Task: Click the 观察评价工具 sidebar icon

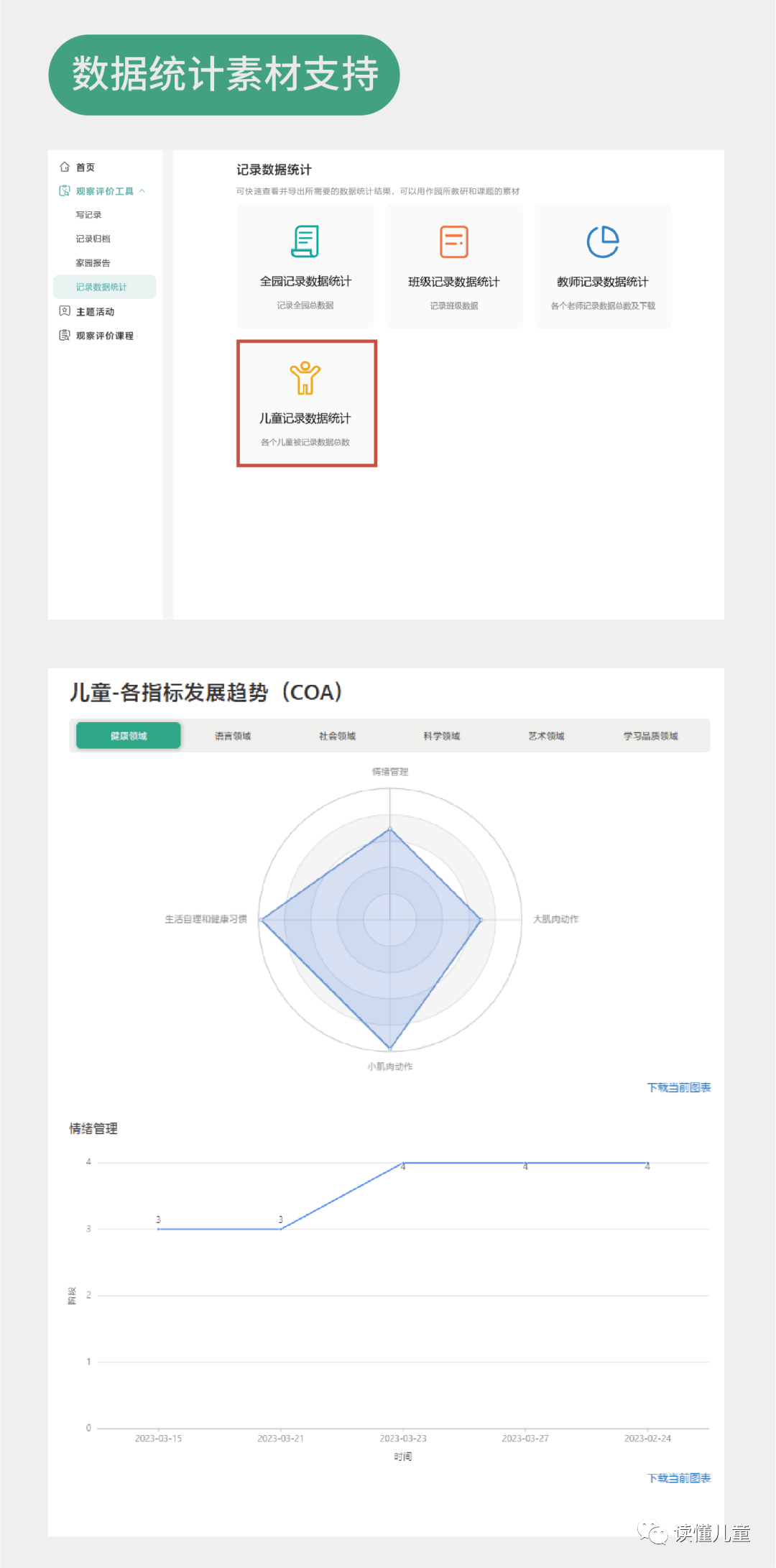Action: [x=65, y=191]
